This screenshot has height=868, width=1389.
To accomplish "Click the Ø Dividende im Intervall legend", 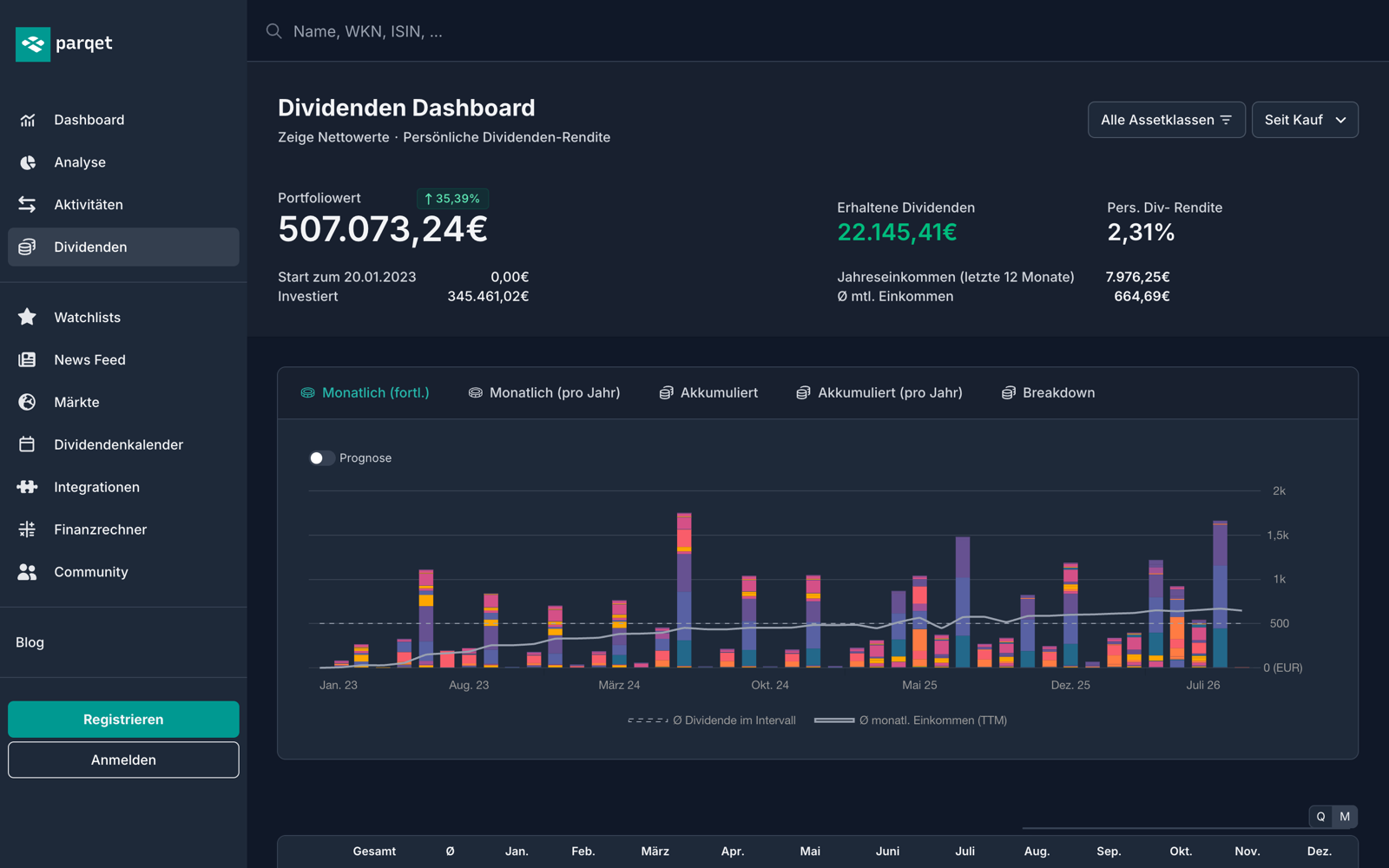I will [x=712, y=720].
